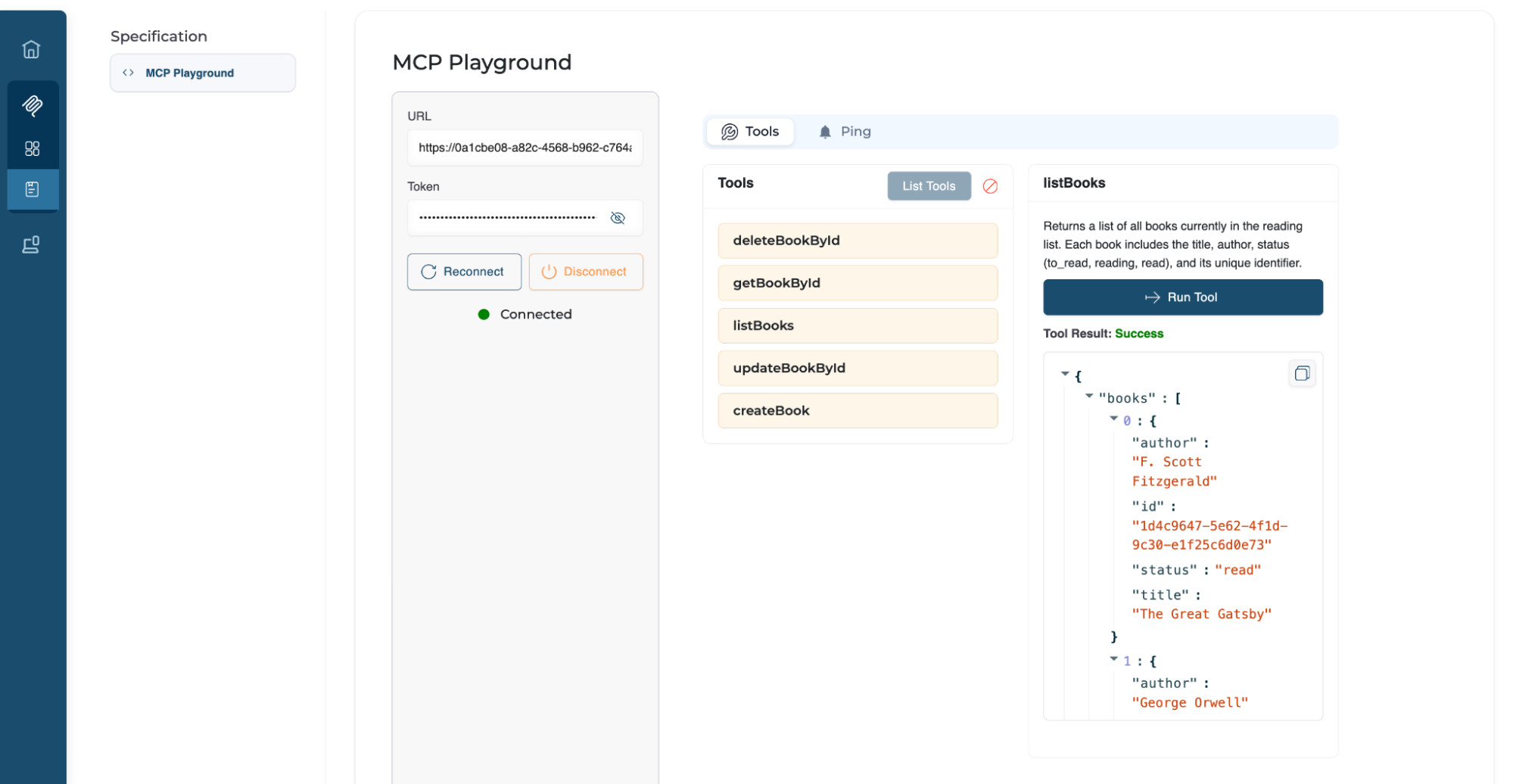The image size is (1513, 784).
Task: Click the paperclip icon in left sidebar
Action: [32, 105]
